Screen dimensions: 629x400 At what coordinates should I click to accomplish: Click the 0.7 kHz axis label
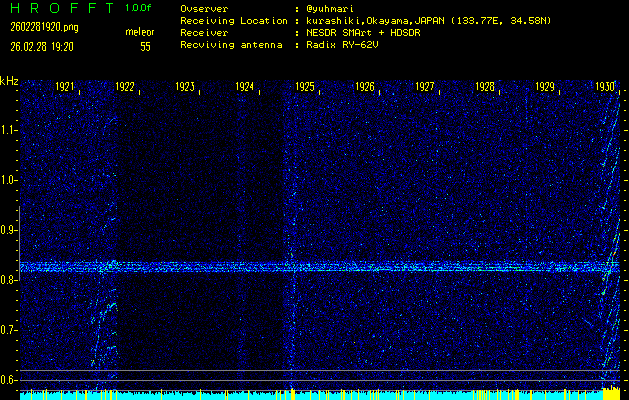click(8, 330)
